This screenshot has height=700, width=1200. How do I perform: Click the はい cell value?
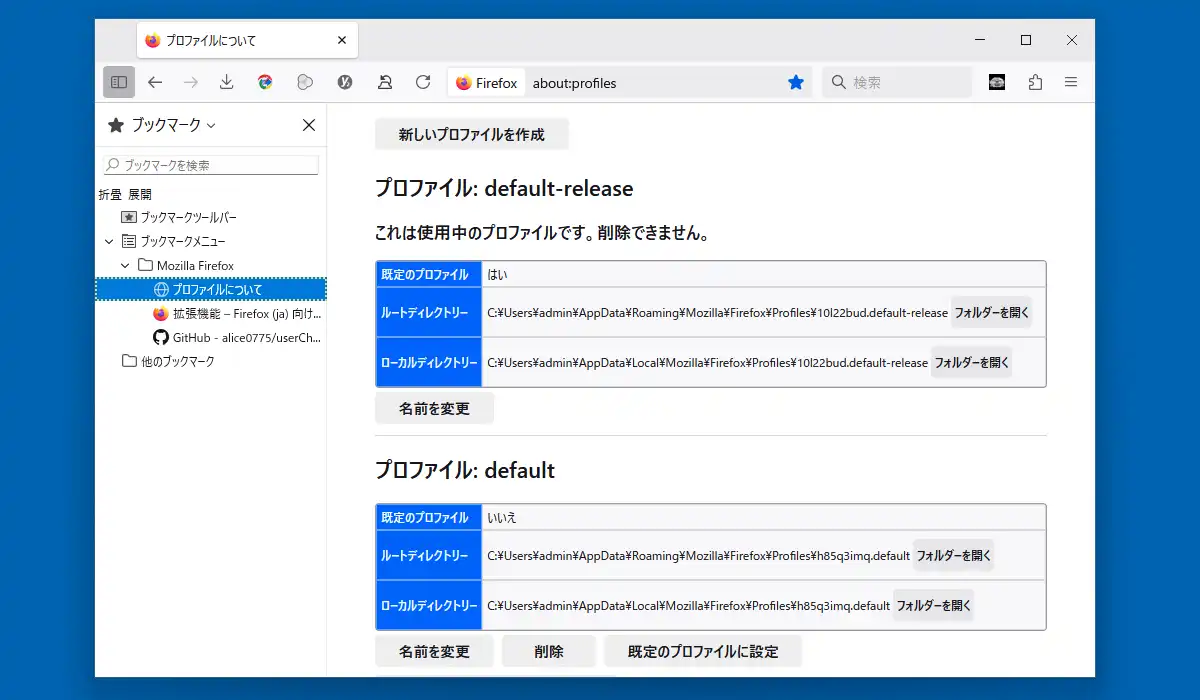tap(498, 274)
